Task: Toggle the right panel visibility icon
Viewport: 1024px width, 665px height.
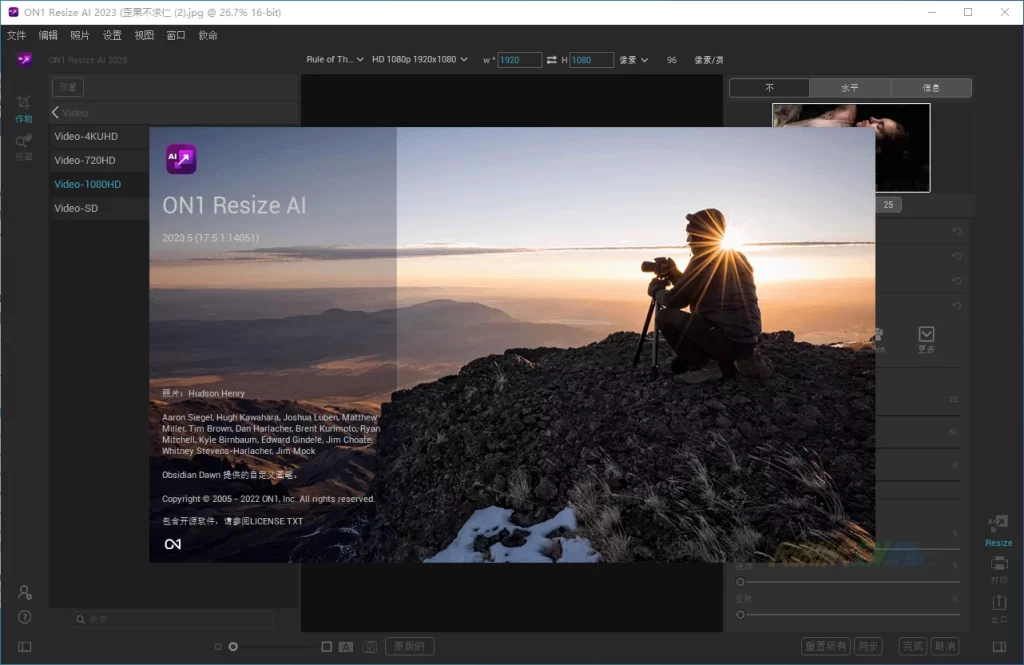Action: click(x=998, y=647)
